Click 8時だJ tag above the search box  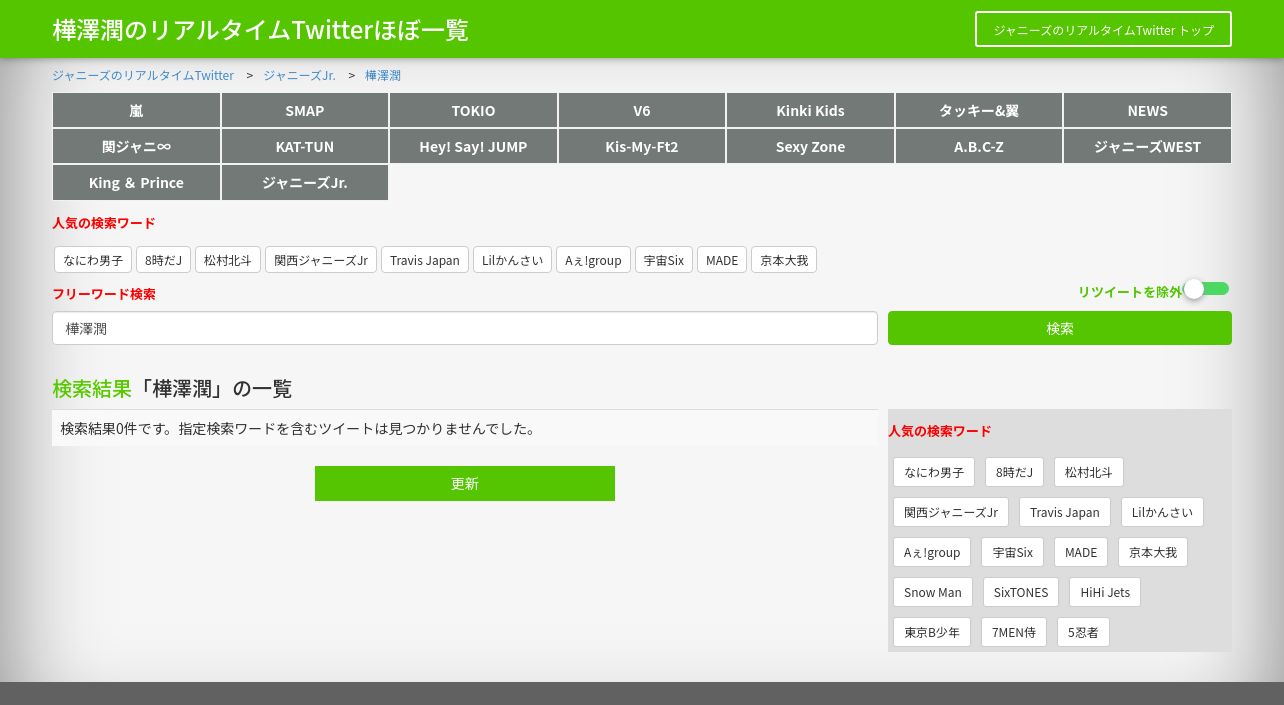[163, 260]
